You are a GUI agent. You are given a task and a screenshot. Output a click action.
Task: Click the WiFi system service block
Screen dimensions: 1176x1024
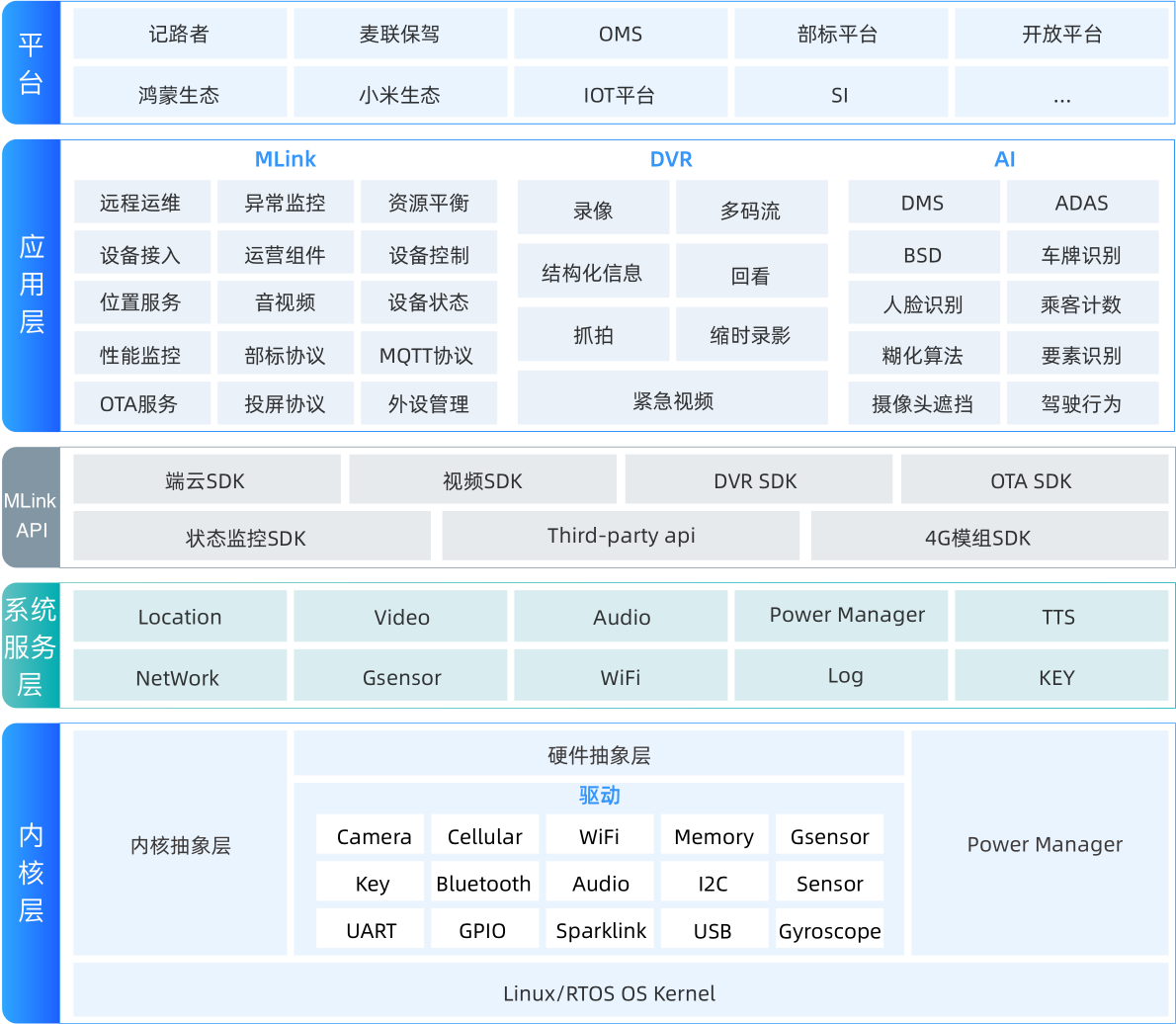coord(621,677)
